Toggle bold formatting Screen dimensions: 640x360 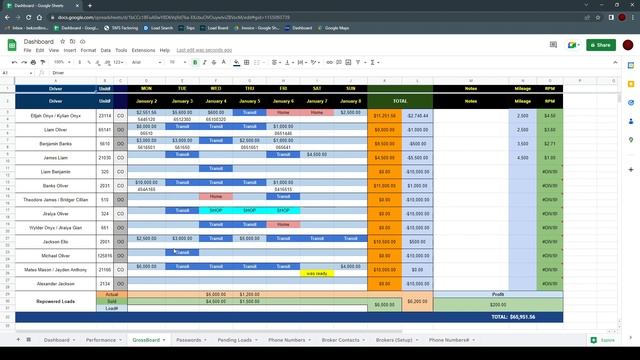click(x=195, y=62)
